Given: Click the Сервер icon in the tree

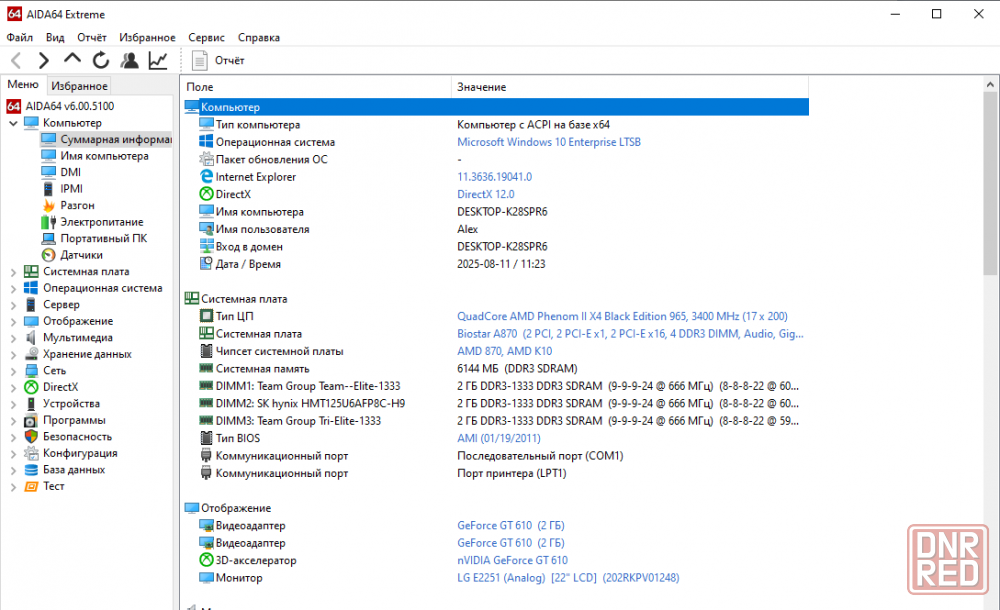Looking at the screenshot, I should click(x=31, y=304).
